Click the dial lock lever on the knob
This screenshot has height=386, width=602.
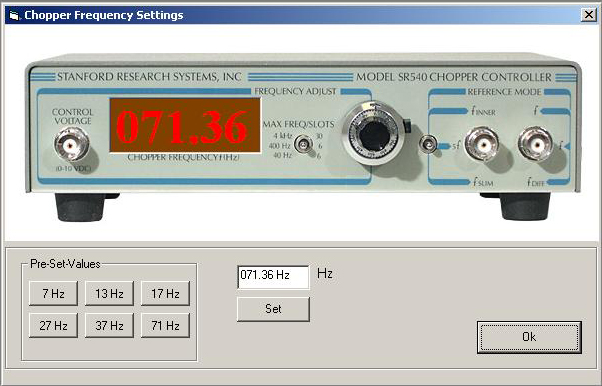coord(407,126)
